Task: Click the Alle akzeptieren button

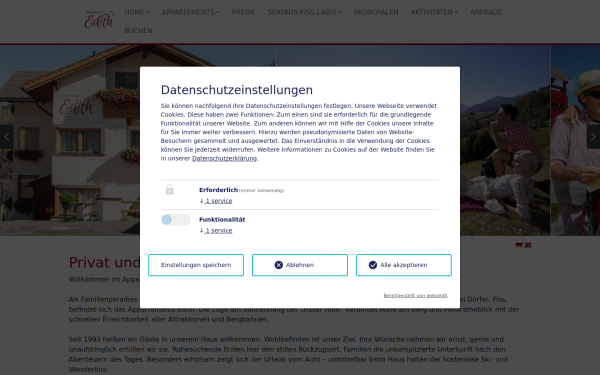Action: tap(404, 265)
